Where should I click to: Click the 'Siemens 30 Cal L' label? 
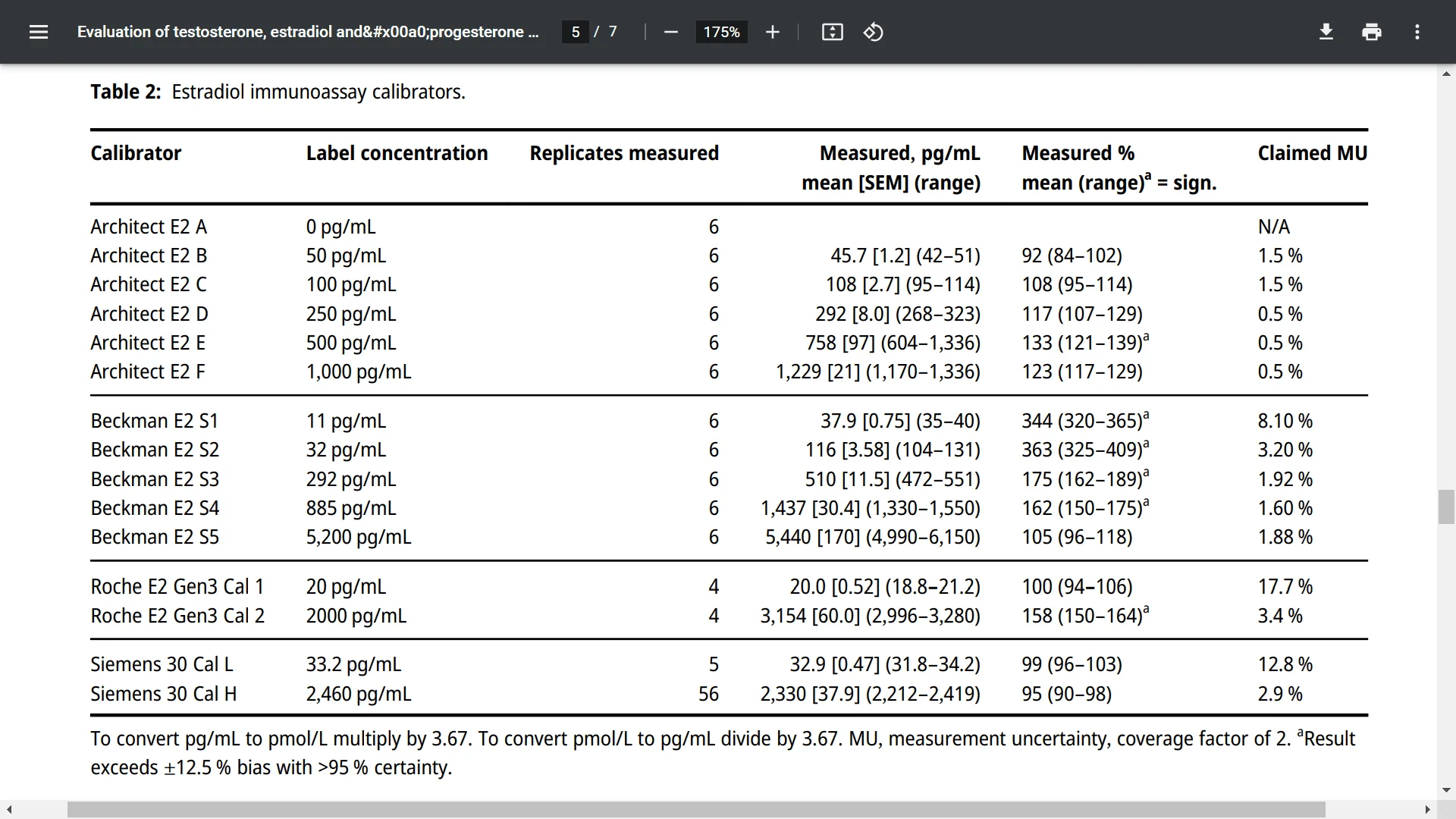(162, 664)
